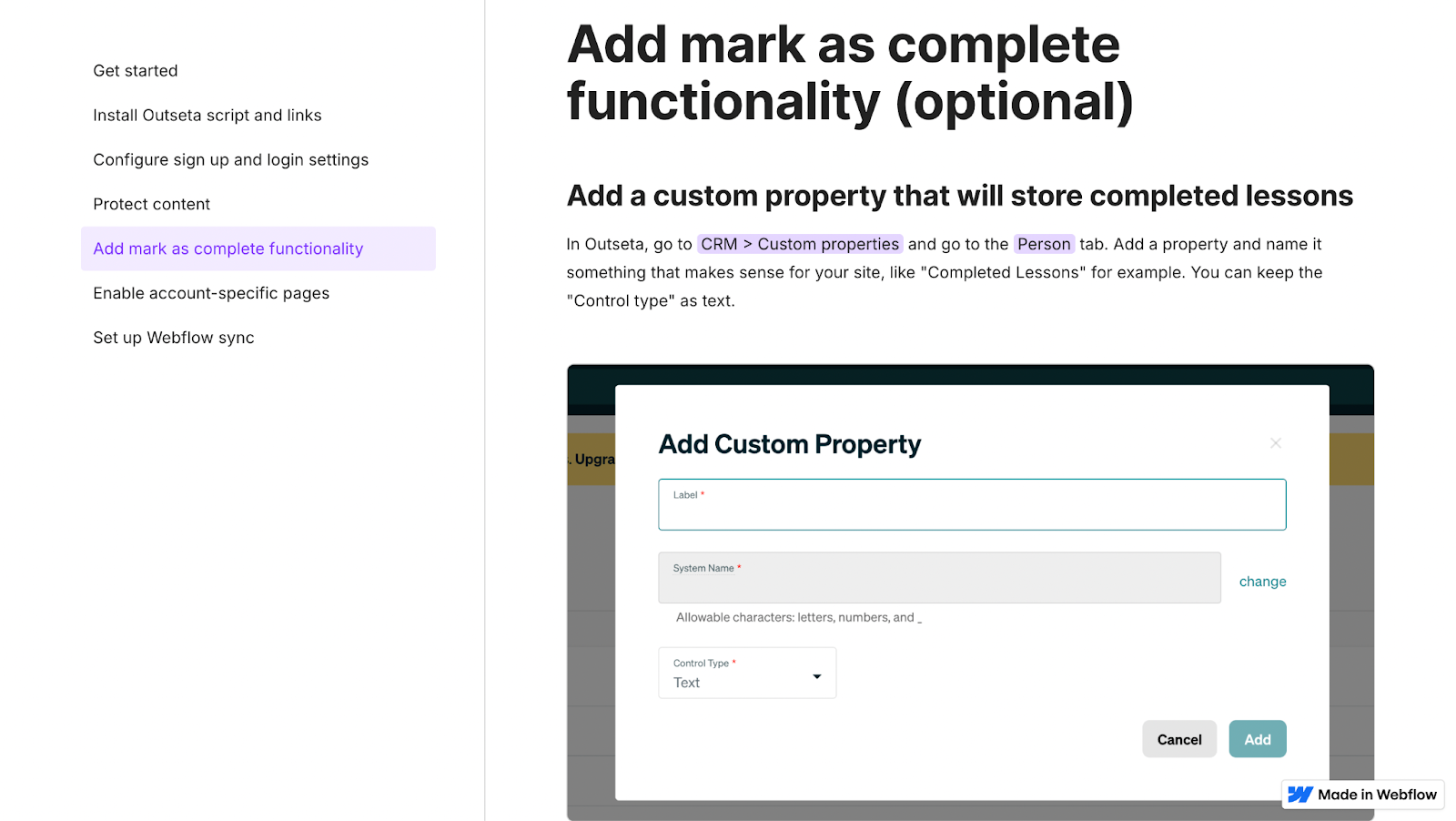Click the highlighted Person text

coord(1044,244)
